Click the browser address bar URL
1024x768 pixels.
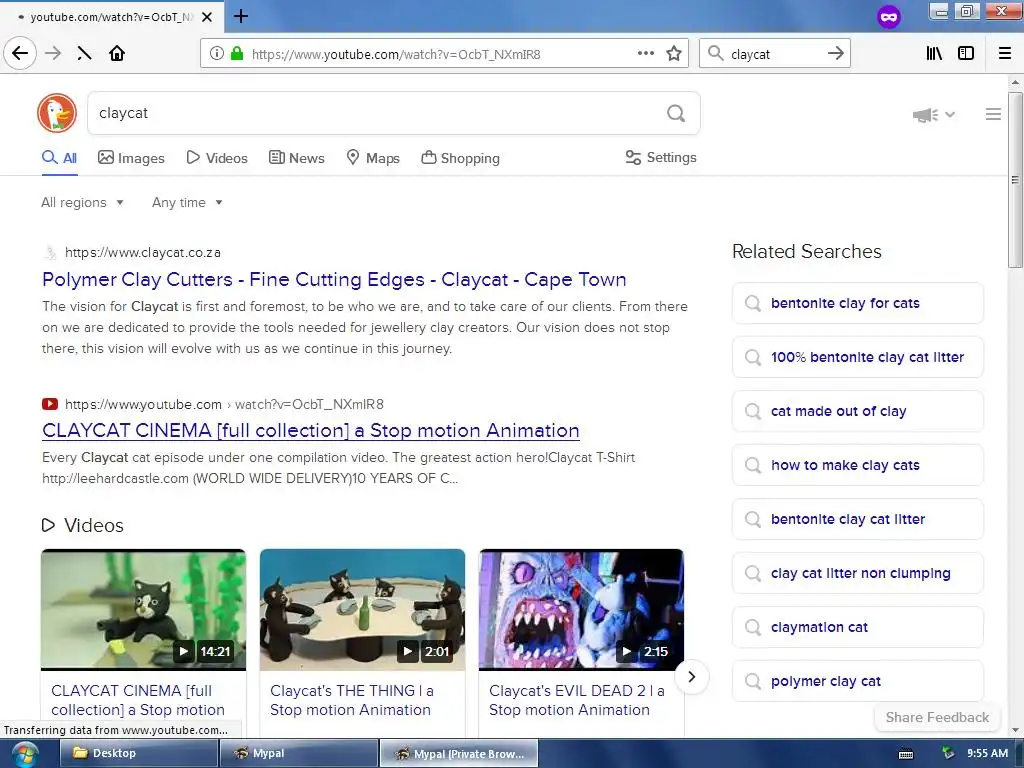tap(396, 54)
